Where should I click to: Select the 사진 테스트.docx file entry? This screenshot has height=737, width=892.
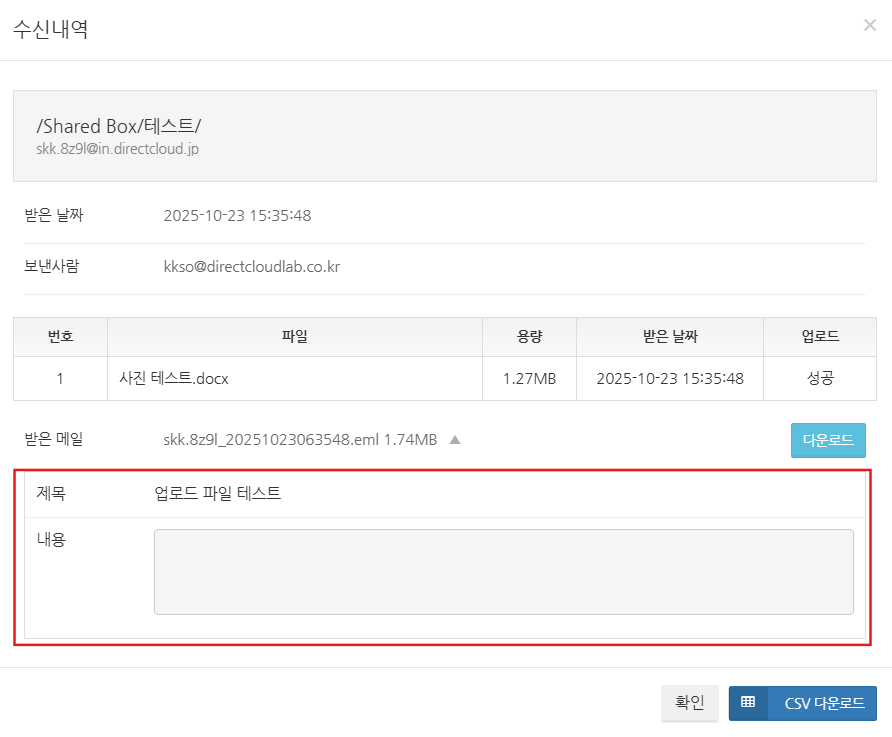tap(174, 379)
